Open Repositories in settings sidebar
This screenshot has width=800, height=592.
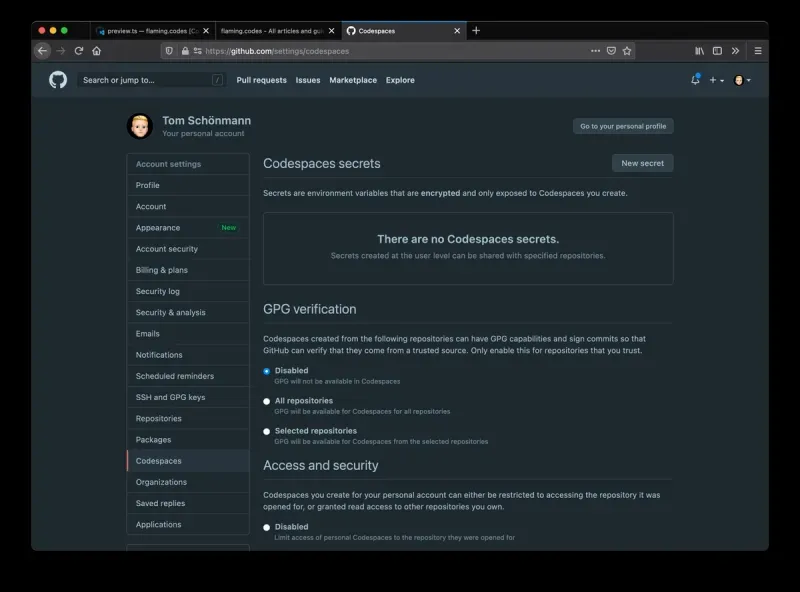click(188, 418)
